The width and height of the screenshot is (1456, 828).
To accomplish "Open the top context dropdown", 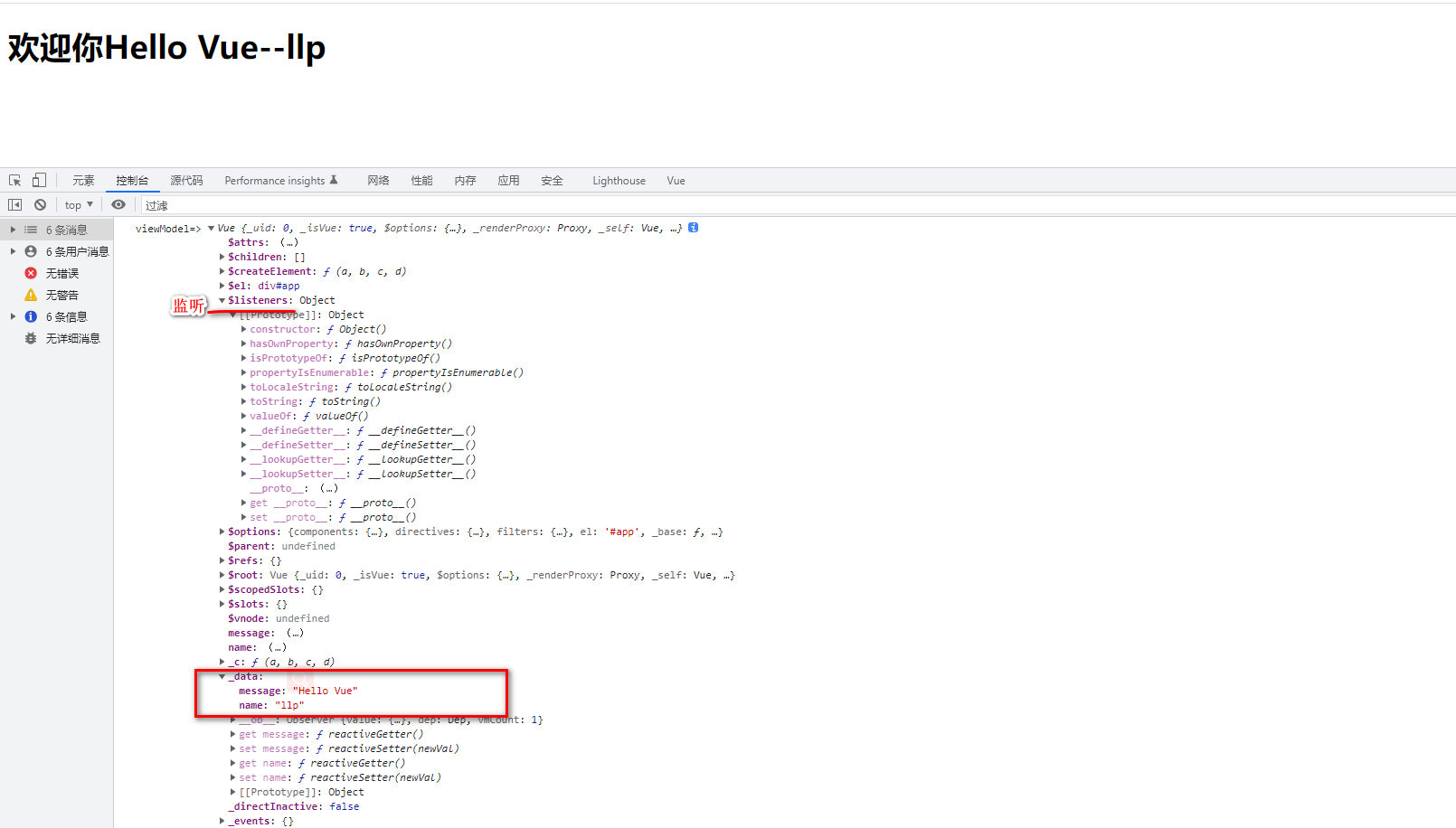I will tap(79, 205).
